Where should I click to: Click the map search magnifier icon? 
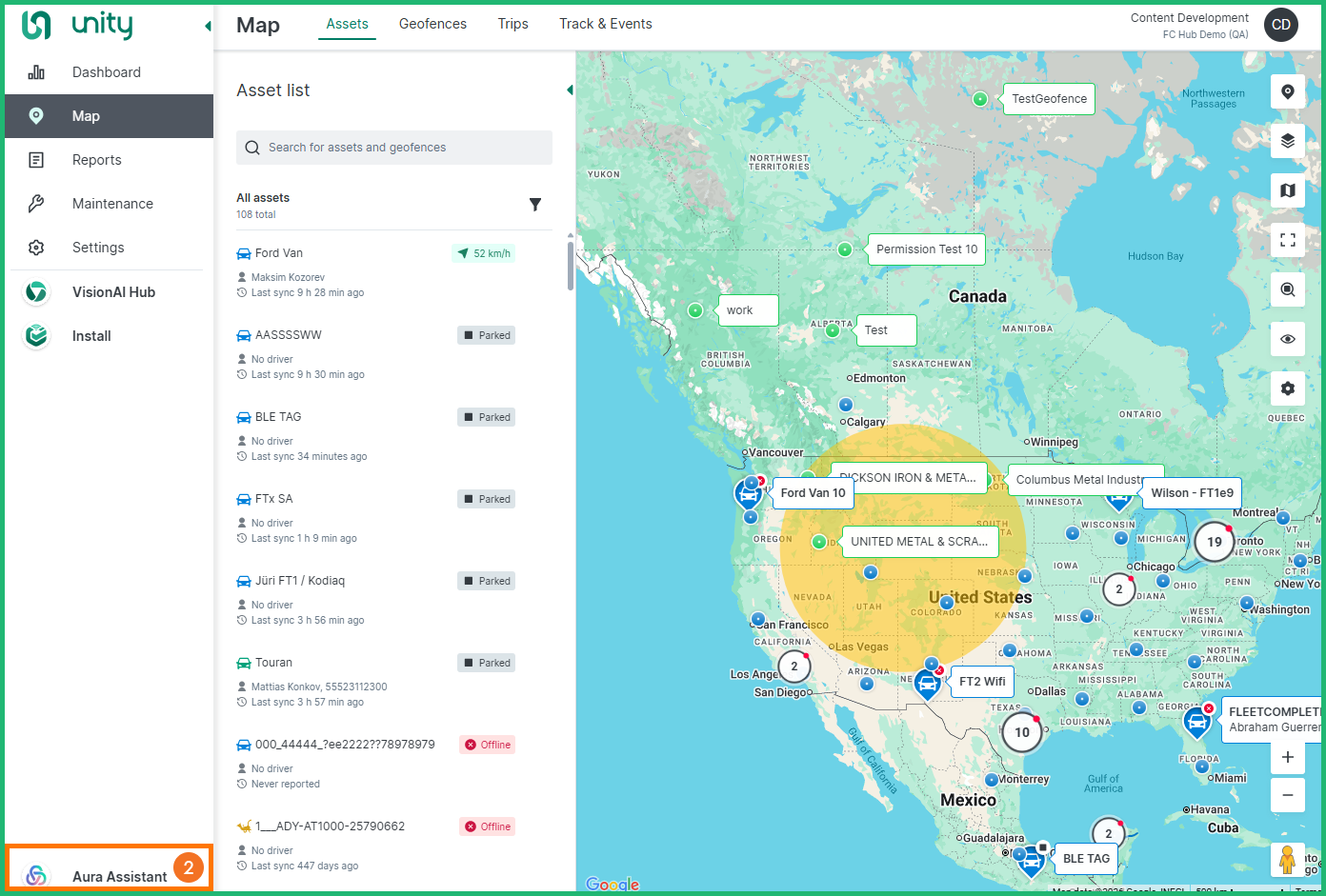tap(1287, 289)
